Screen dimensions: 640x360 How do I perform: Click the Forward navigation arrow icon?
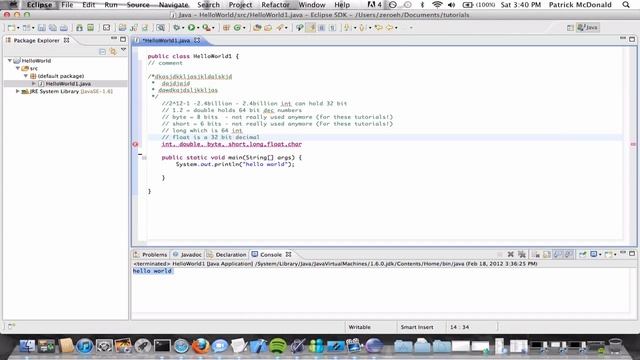(405, 28)
